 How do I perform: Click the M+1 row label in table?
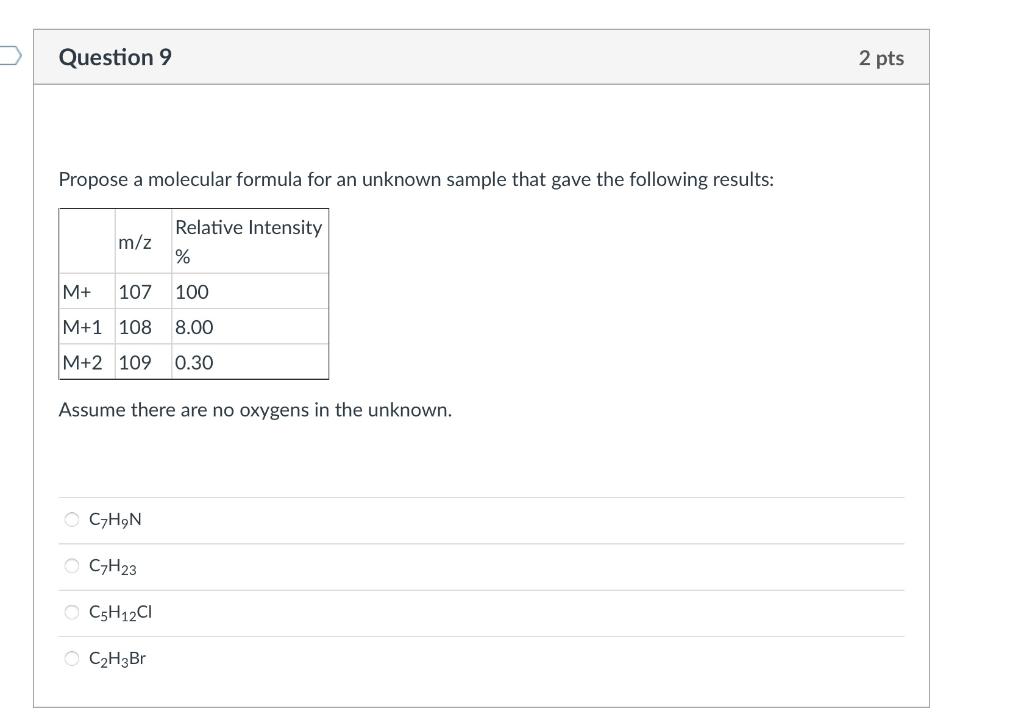coord(80,327)
